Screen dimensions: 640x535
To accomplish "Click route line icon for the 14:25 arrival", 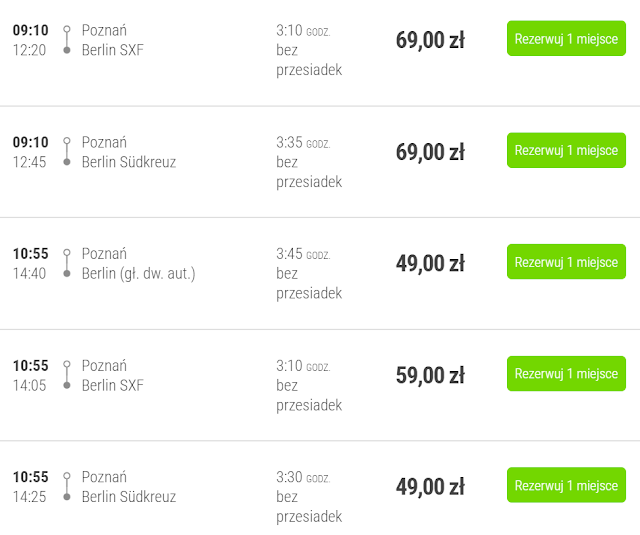I will tap(67, 487).
